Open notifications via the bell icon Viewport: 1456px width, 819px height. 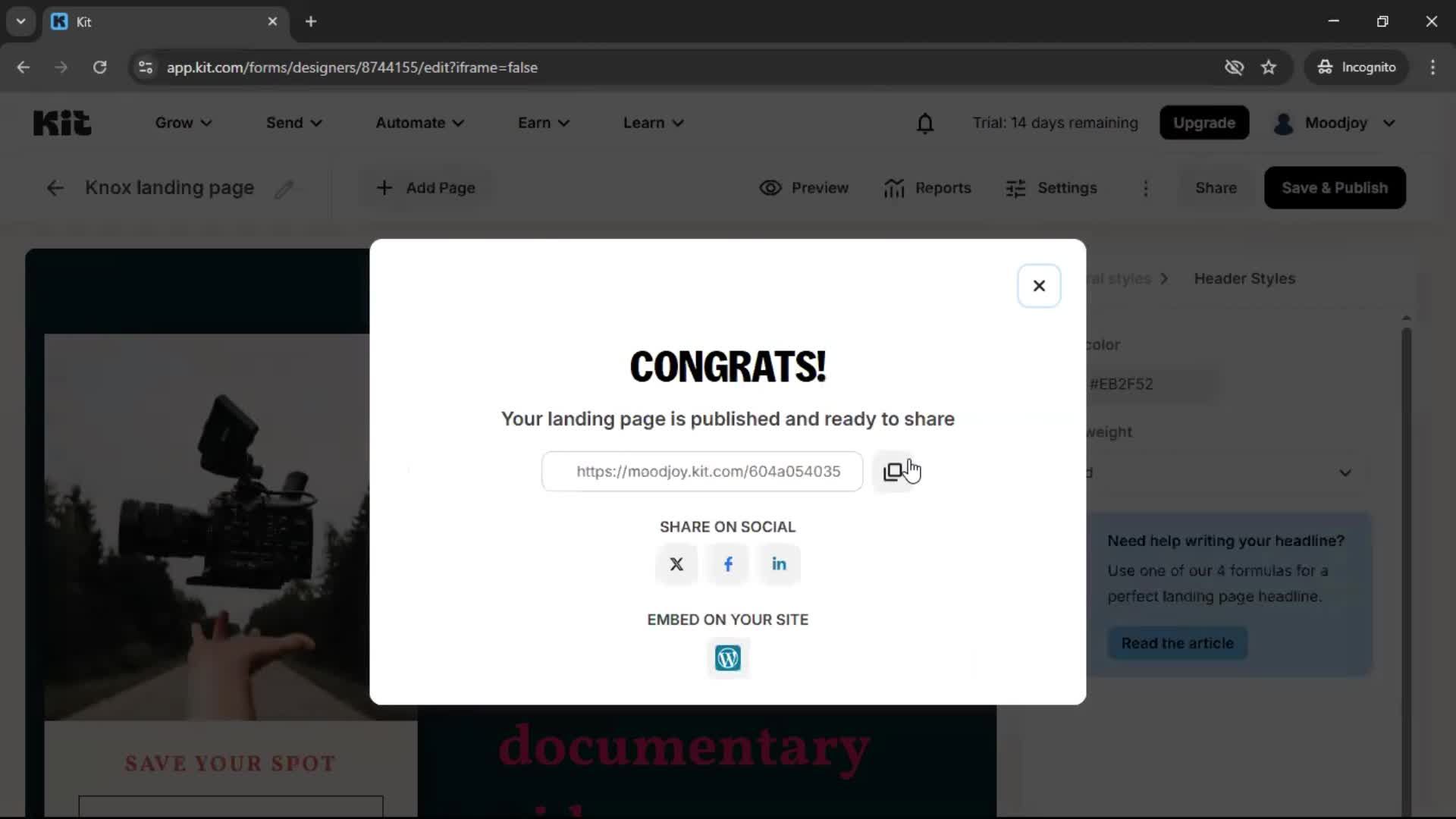point(925,122)
